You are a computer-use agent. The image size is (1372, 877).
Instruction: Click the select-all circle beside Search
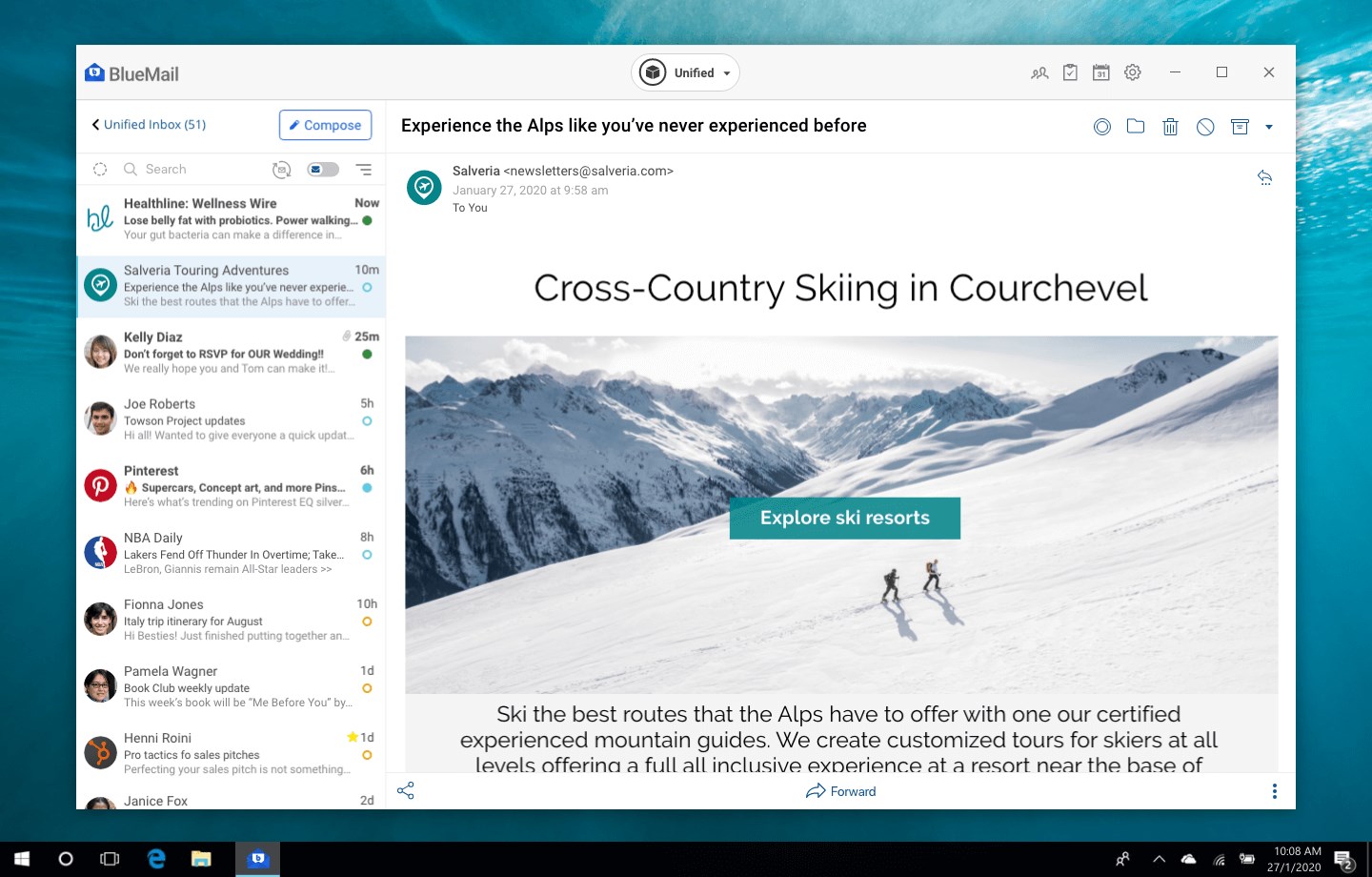tap(100, 169)
